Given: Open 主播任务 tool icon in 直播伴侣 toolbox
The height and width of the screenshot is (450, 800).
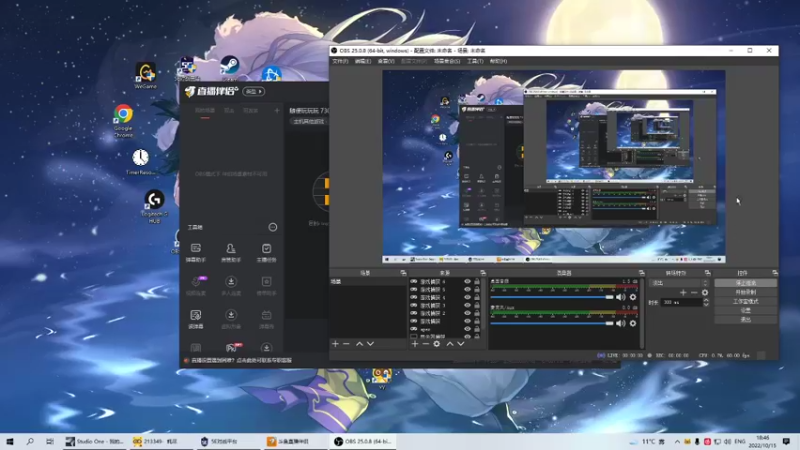Looking at the screenshot, I should pyautogui.click(x=266, y=252).
